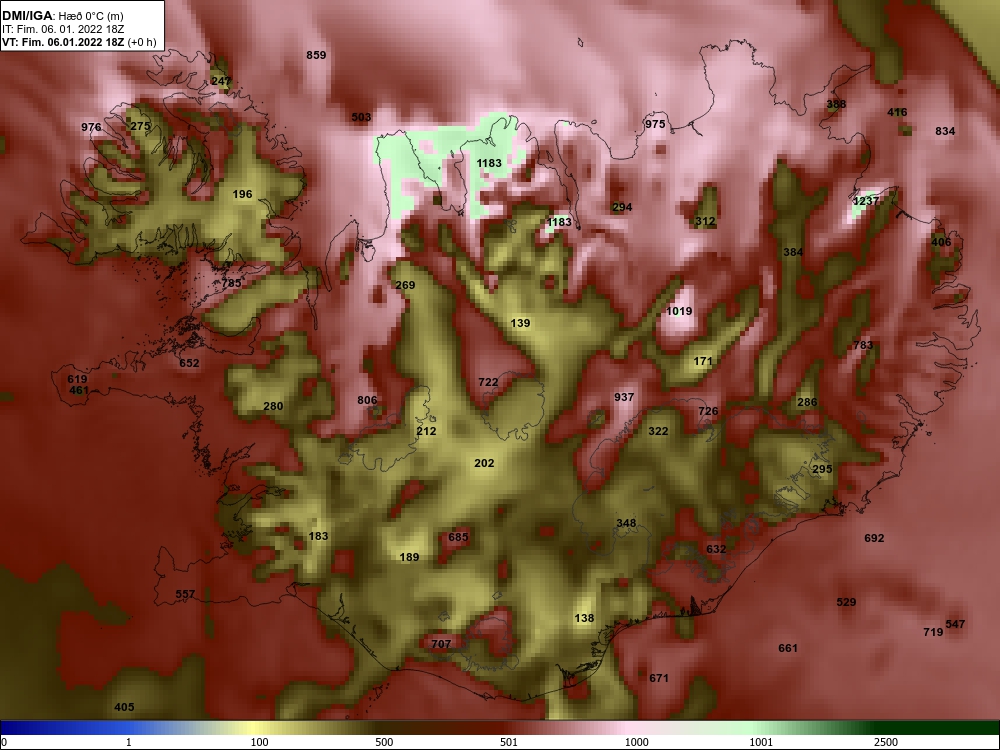Click the 859 height value
Image resolution: width=1000 pixels, height=750 pixels.
click(x=316, y=55)
